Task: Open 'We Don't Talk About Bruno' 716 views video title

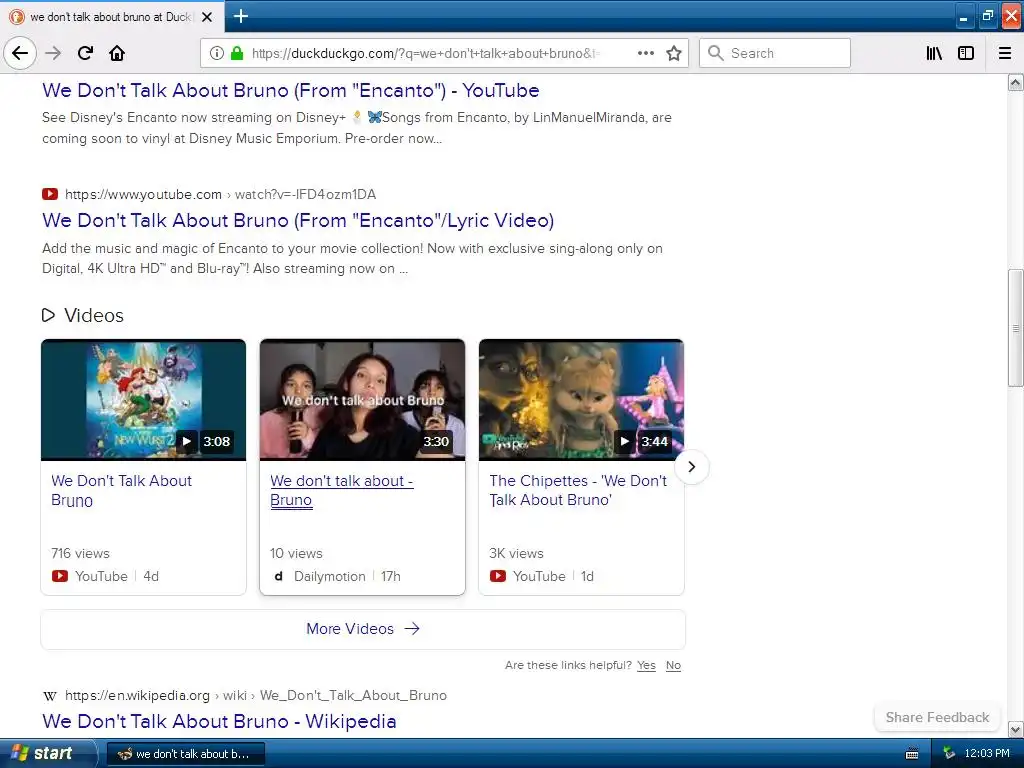Action: pyautogui.click(x=121, y=490)
